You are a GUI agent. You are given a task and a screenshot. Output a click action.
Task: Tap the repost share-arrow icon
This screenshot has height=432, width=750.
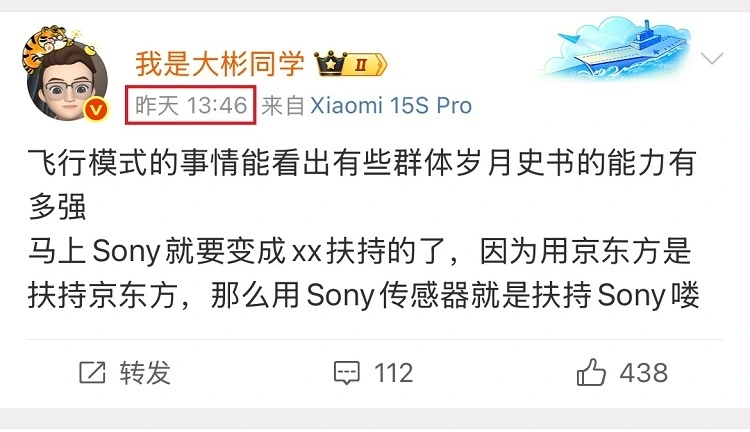coord(92,373)
